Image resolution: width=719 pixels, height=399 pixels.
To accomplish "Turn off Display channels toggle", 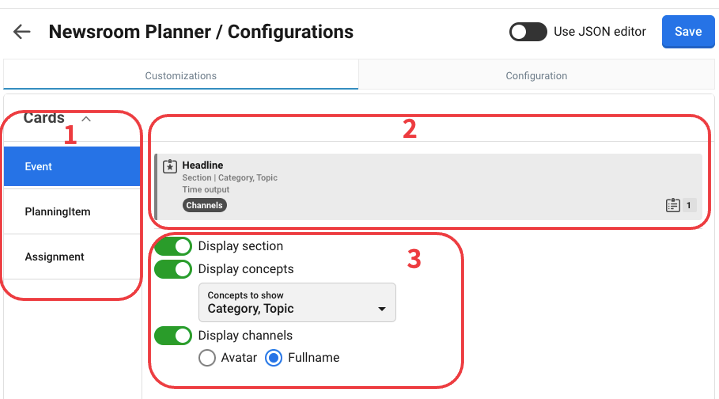I will point(173,336).
